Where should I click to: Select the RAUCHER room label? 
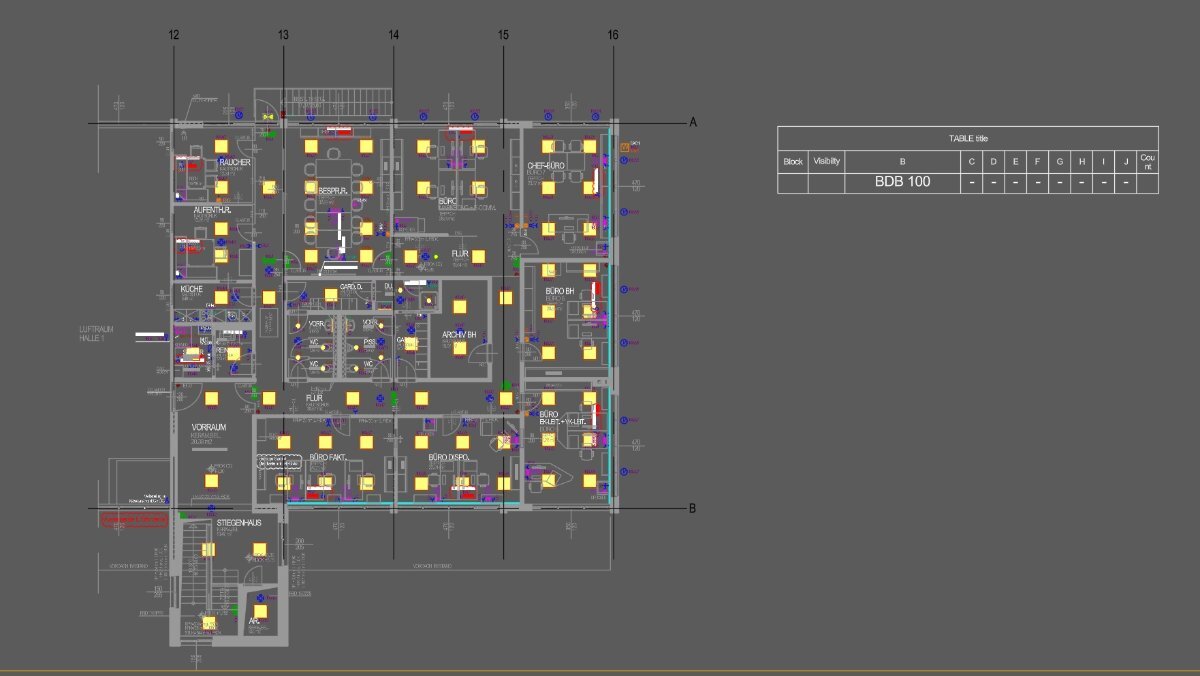point(235,162)
